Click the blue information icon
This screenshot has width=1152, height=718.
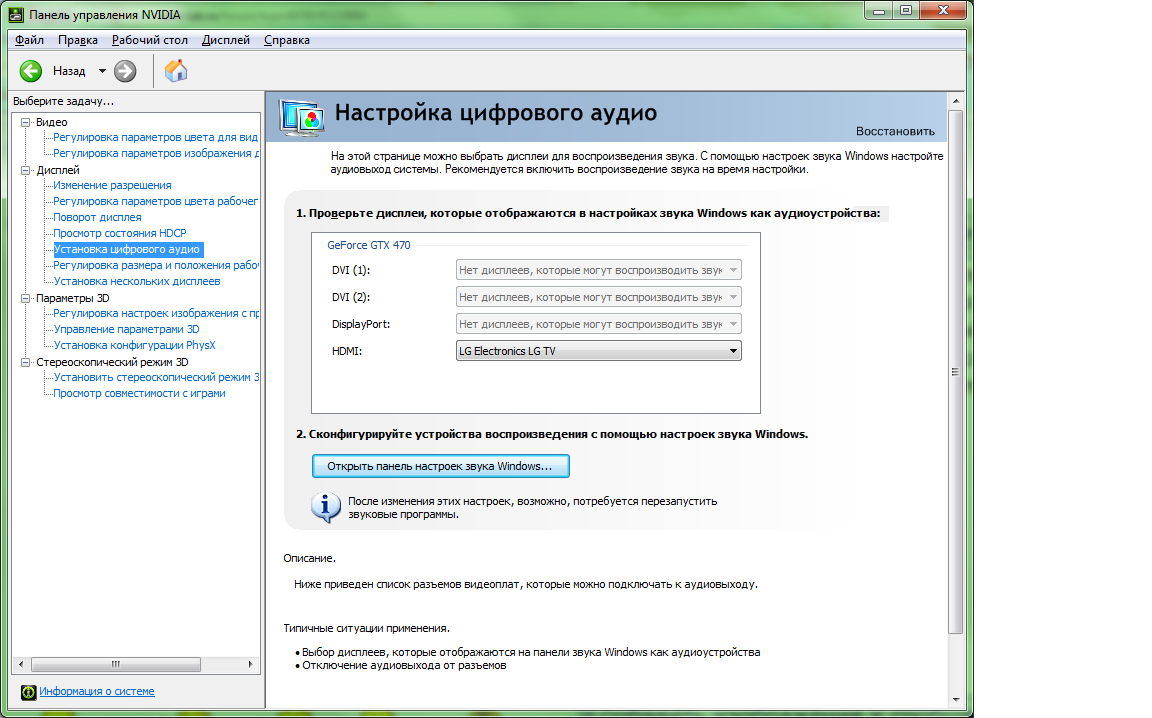(325, 507)
